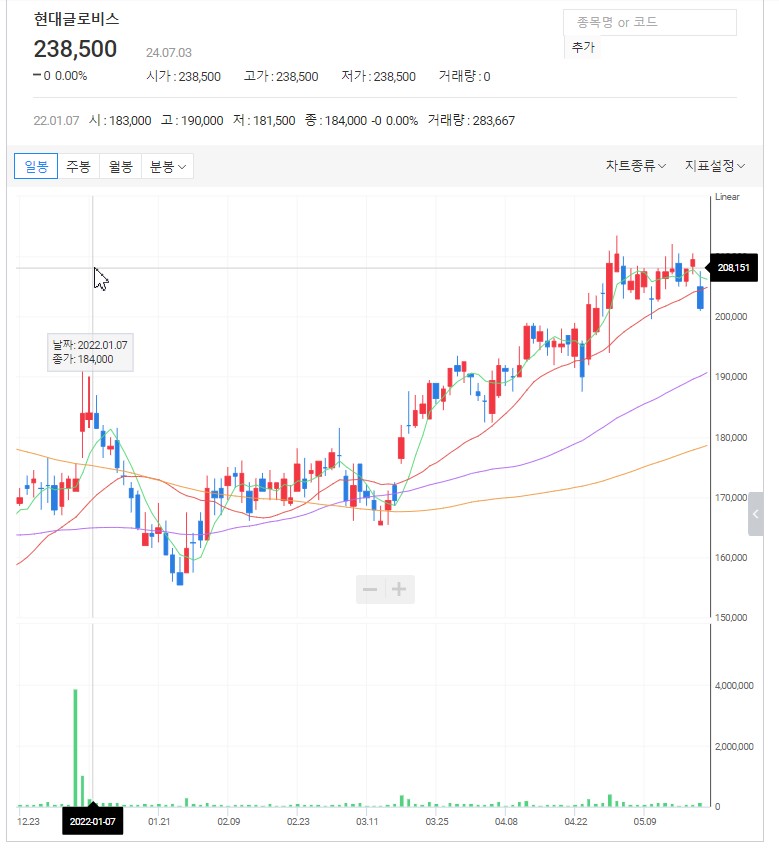The height and width of the screenshot is (848, 779).
Task: Open the 차트종류 chart type dropdown
Action: click(635, 165)
